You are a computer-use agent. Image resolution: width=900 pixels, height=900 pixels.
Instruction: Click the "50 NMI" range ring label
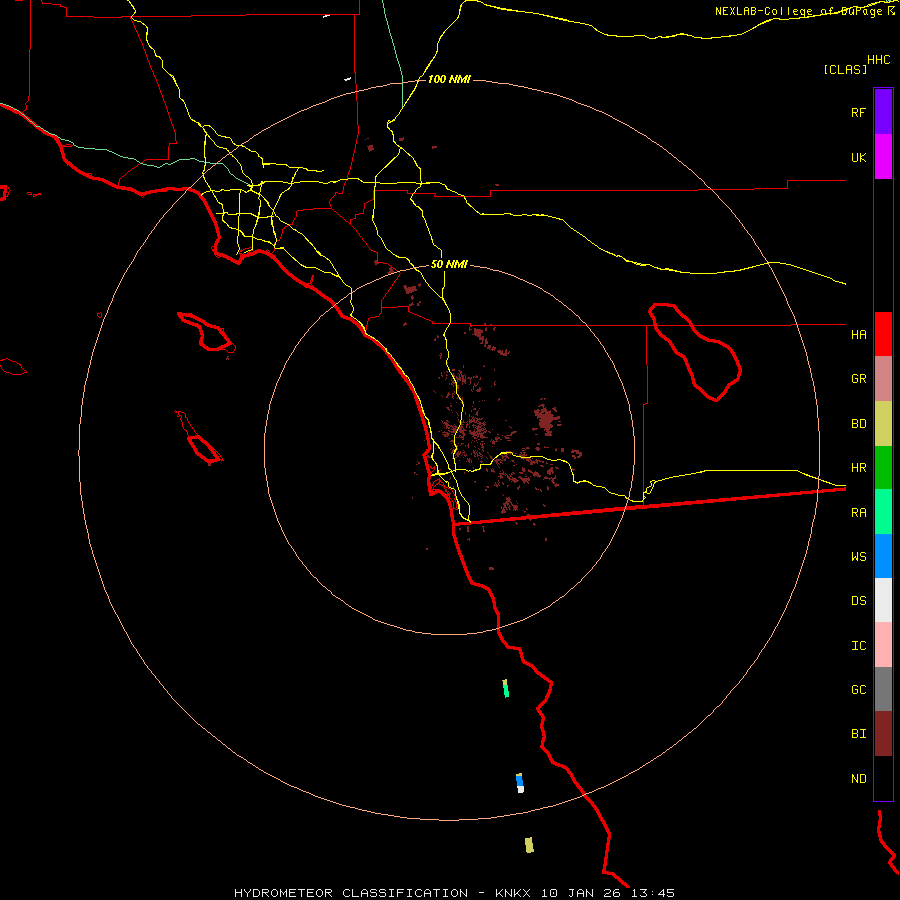pos(449,265)
